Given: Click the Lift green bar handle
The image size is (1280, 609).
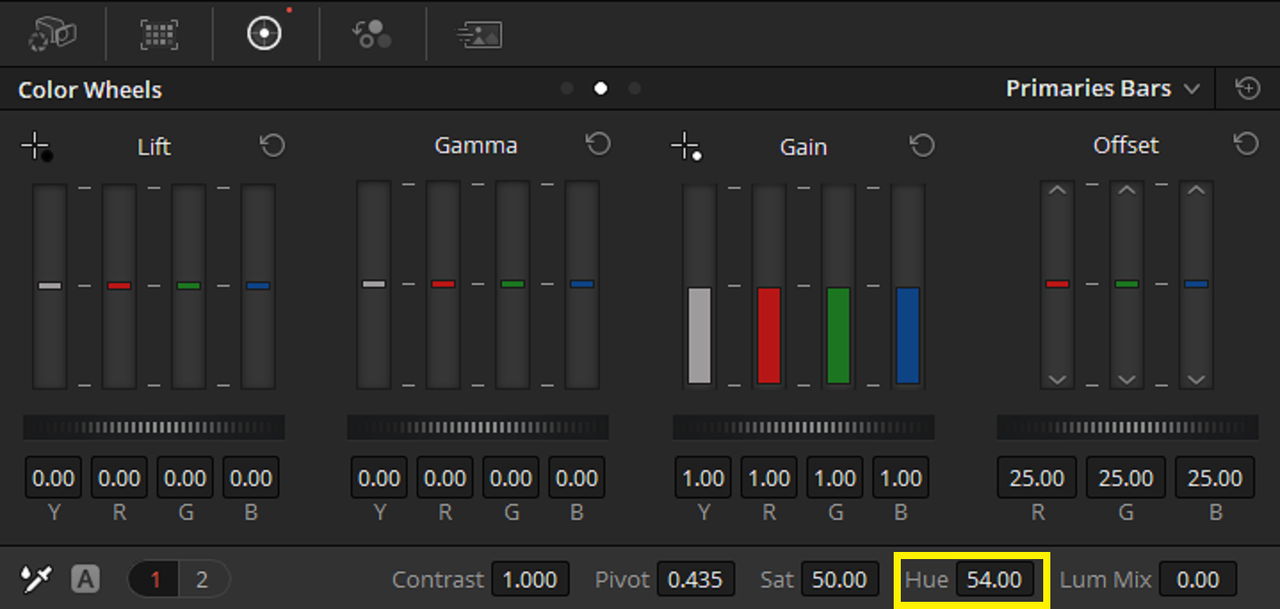Looking at the screenshot, I should [188, 286].
